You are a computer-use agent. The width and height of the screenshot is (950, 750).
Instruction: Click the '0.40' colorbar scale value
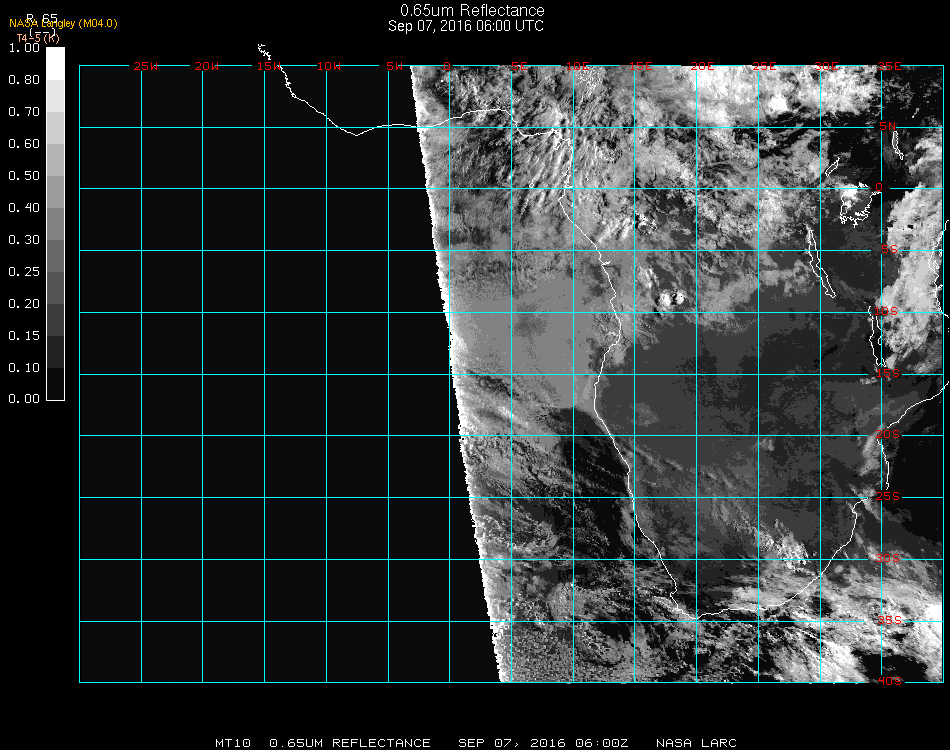click(x=24, y=208)
